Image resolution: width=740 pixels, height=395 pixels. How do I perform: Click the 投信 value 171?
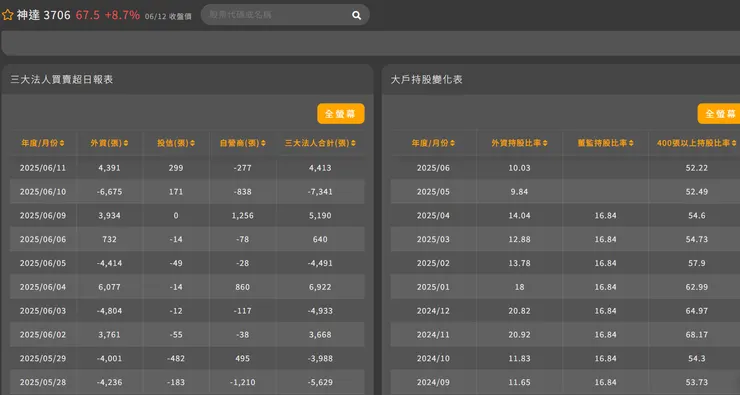(x=176, y=192)
